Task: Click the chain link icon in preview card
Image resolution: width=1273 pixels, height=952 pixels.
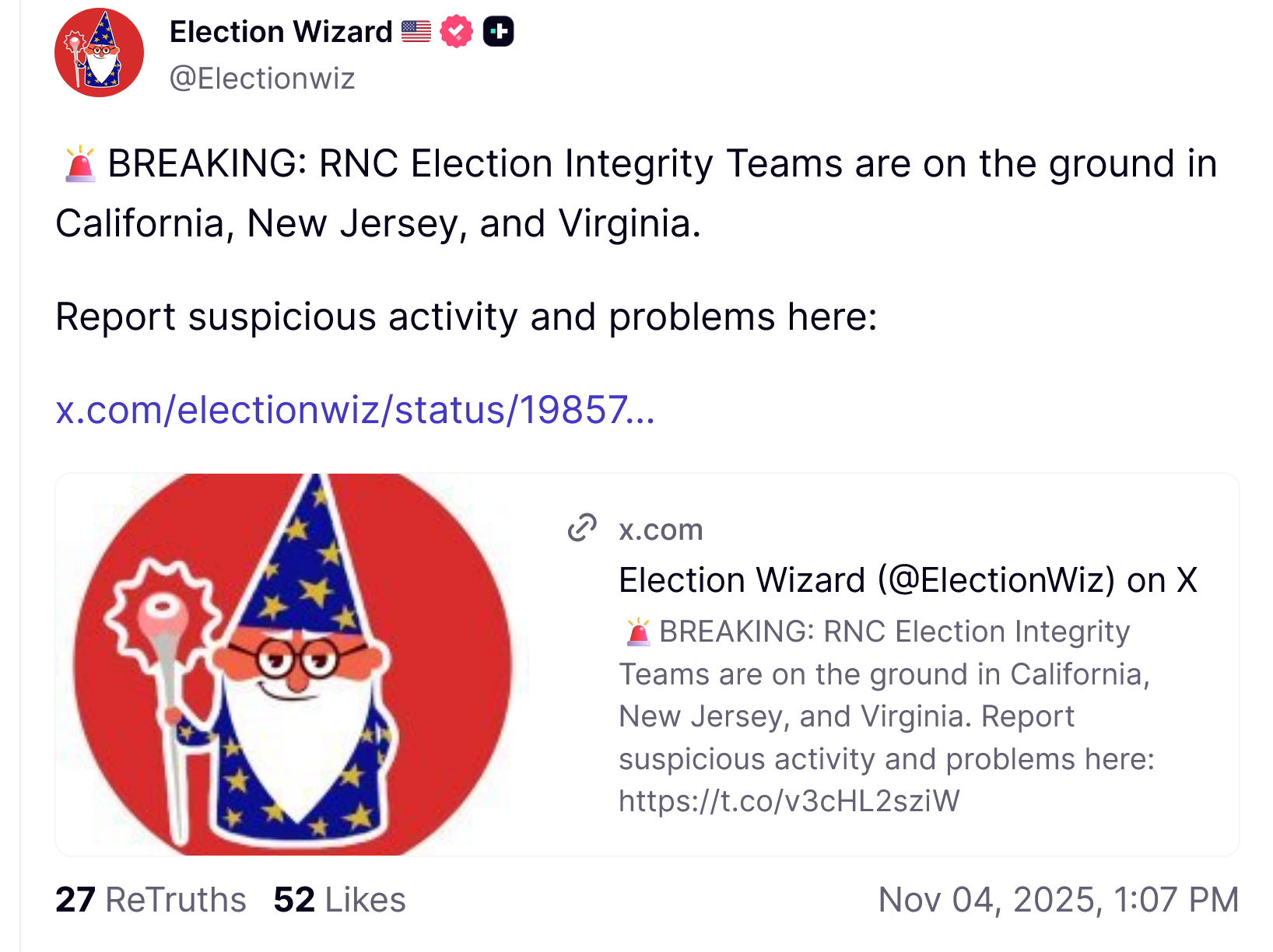Action: (582, 528)
